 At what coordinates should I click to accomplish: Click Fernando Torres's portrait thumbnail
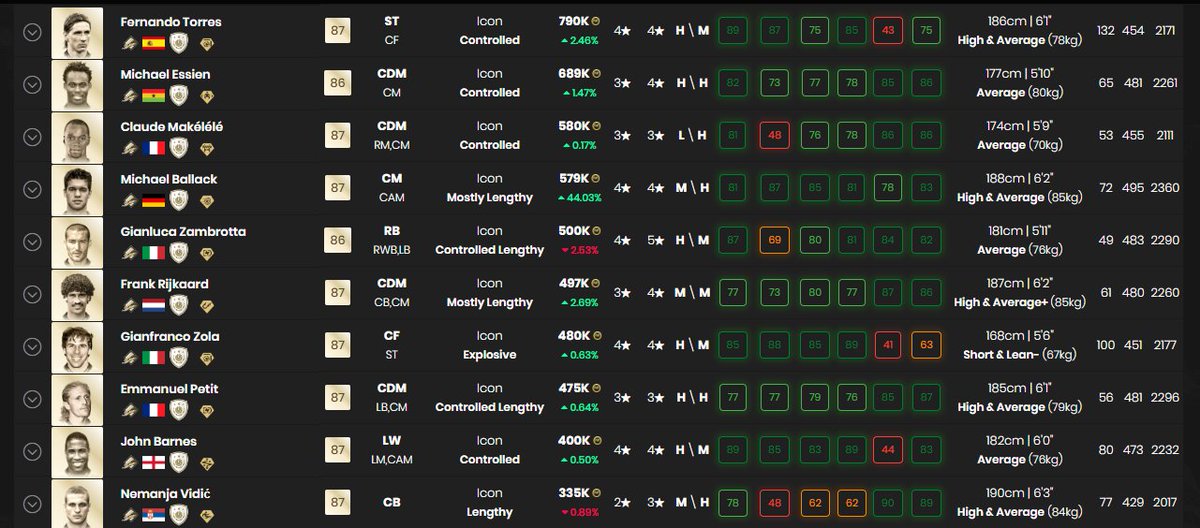pos(77,31)
